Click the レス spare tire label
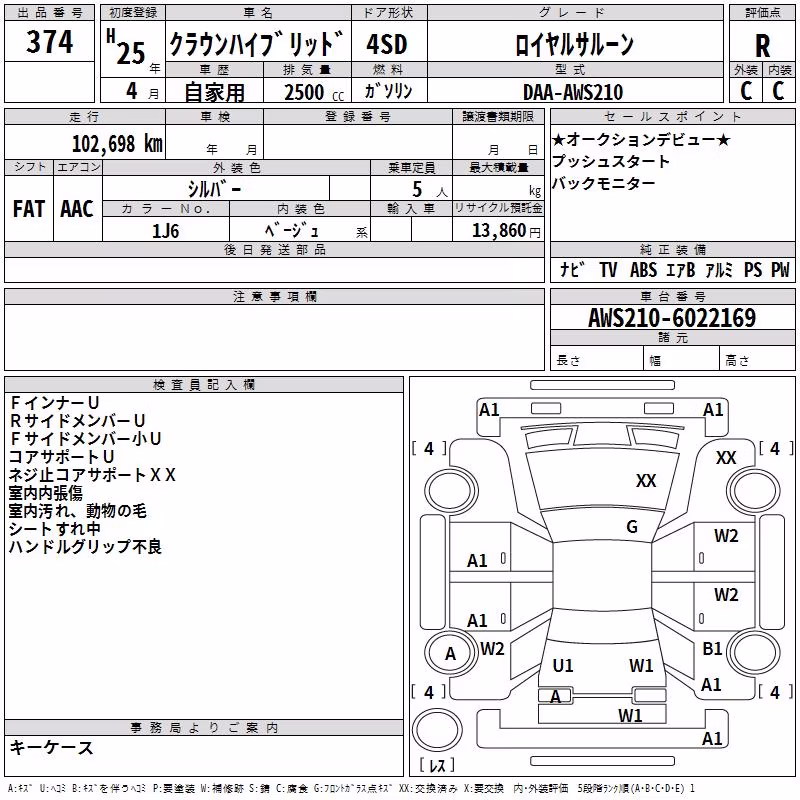800x800 pixels. pyautogui.click(x=437, y=764)
